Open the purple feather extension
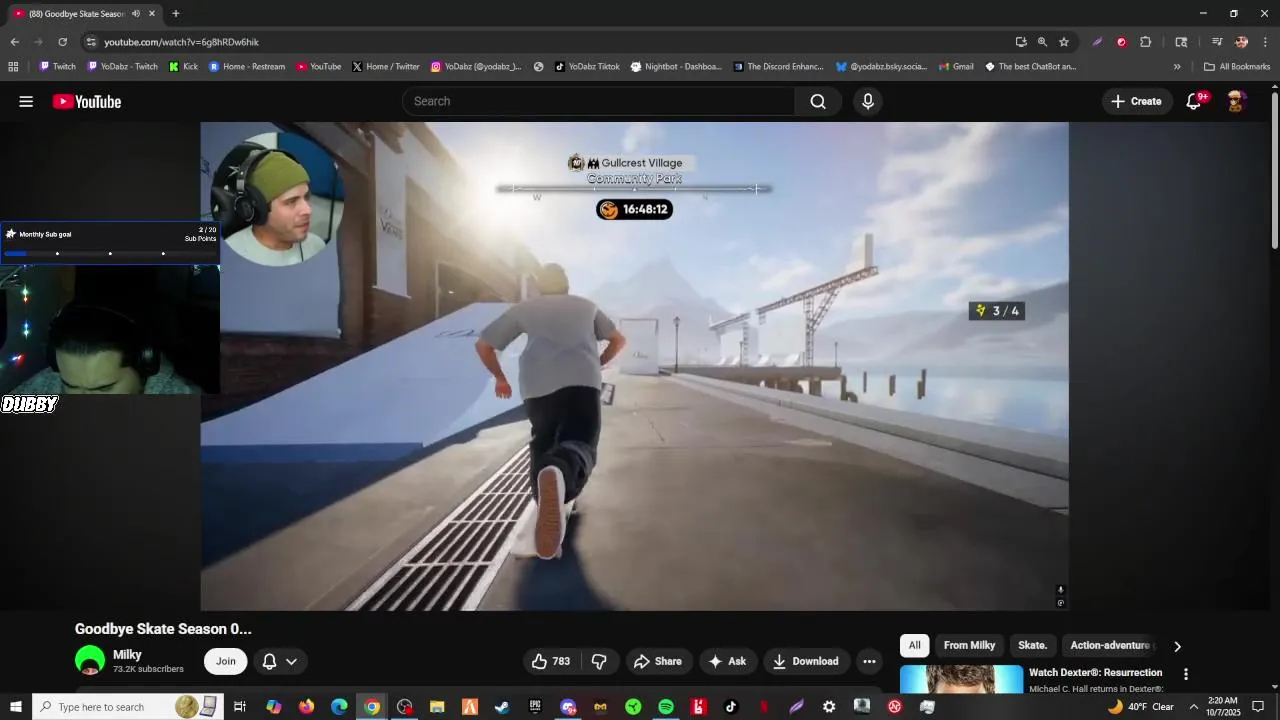Image resolution: width=1280 pixels, height=720 pixels. [x=1097, y=42]
